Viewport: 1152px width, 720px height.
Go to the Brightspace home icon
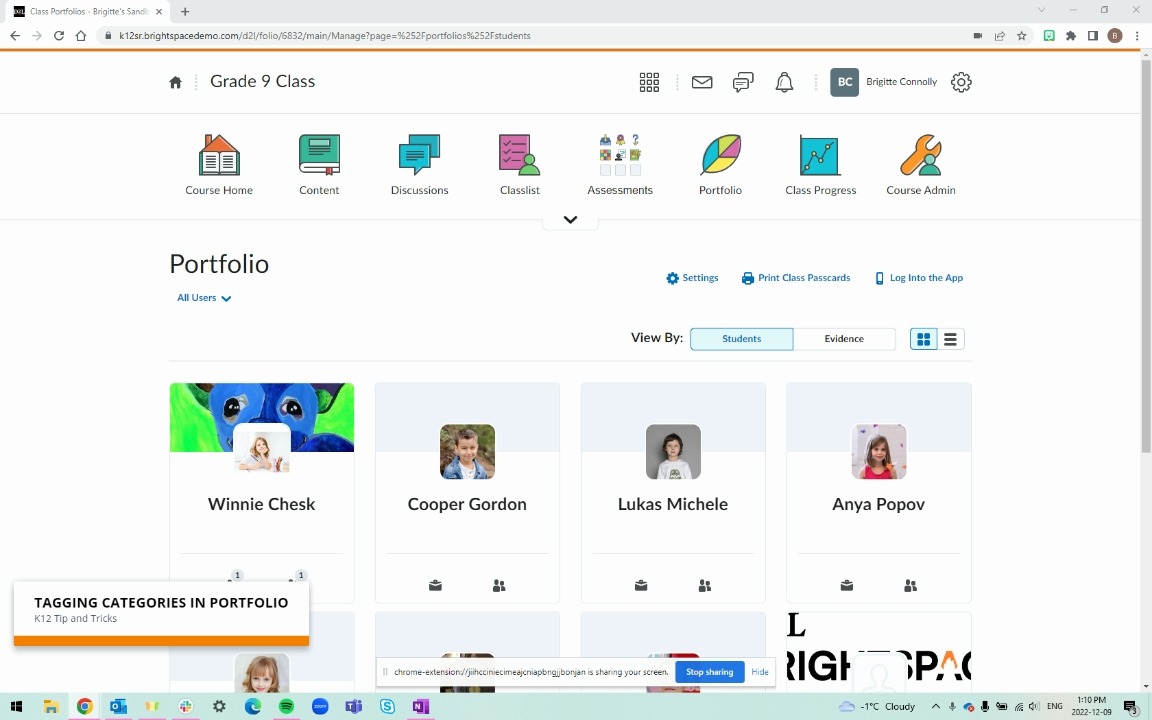(176, 82)
